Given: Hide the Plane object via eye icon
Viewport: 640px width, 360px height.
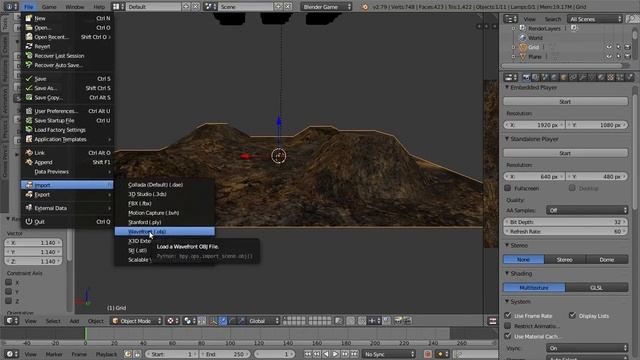Looking at the screenshot, I should point(609,57).
